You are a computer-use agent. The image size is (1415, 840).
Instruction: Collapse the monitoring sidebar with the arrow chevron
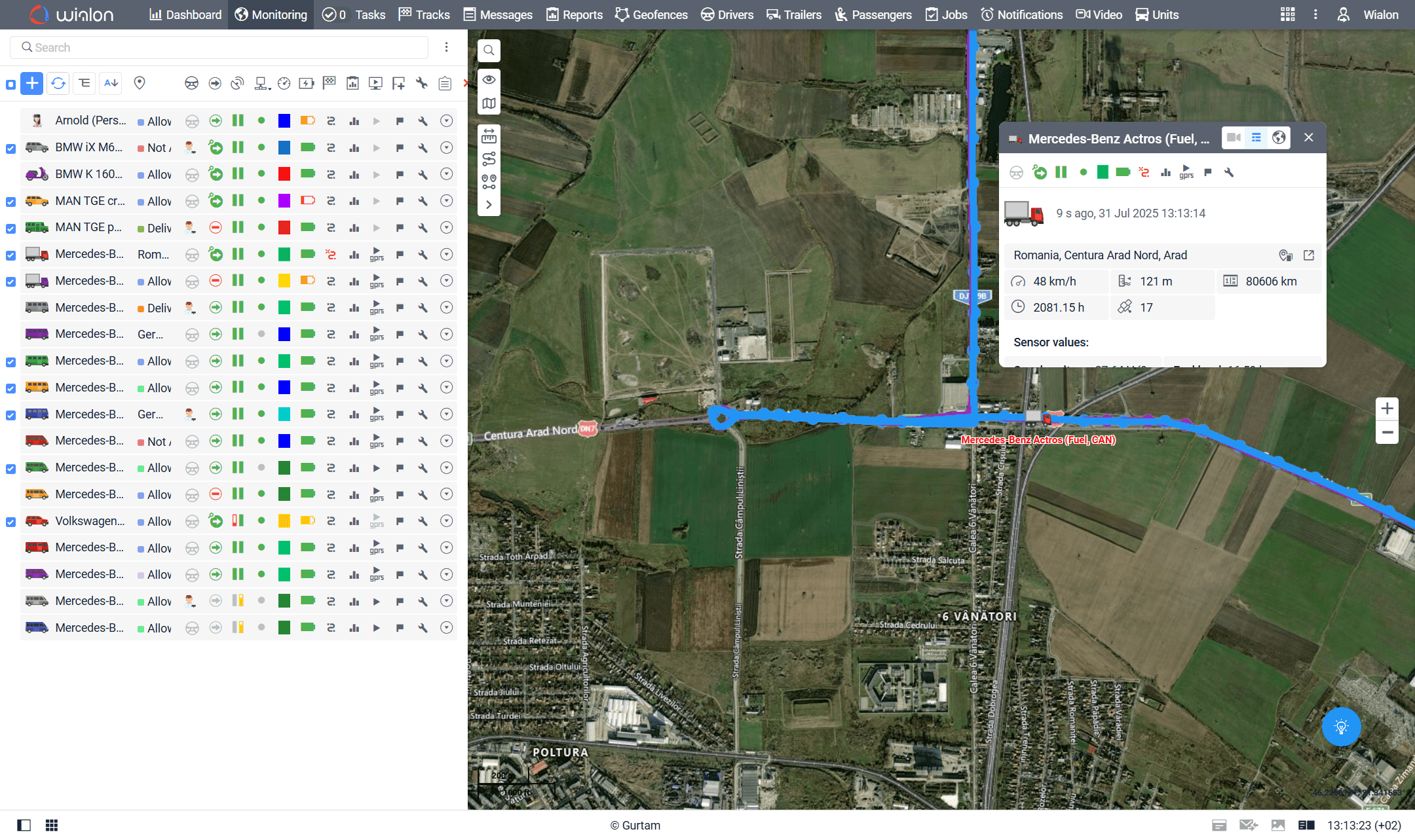[x=489, y=205]
